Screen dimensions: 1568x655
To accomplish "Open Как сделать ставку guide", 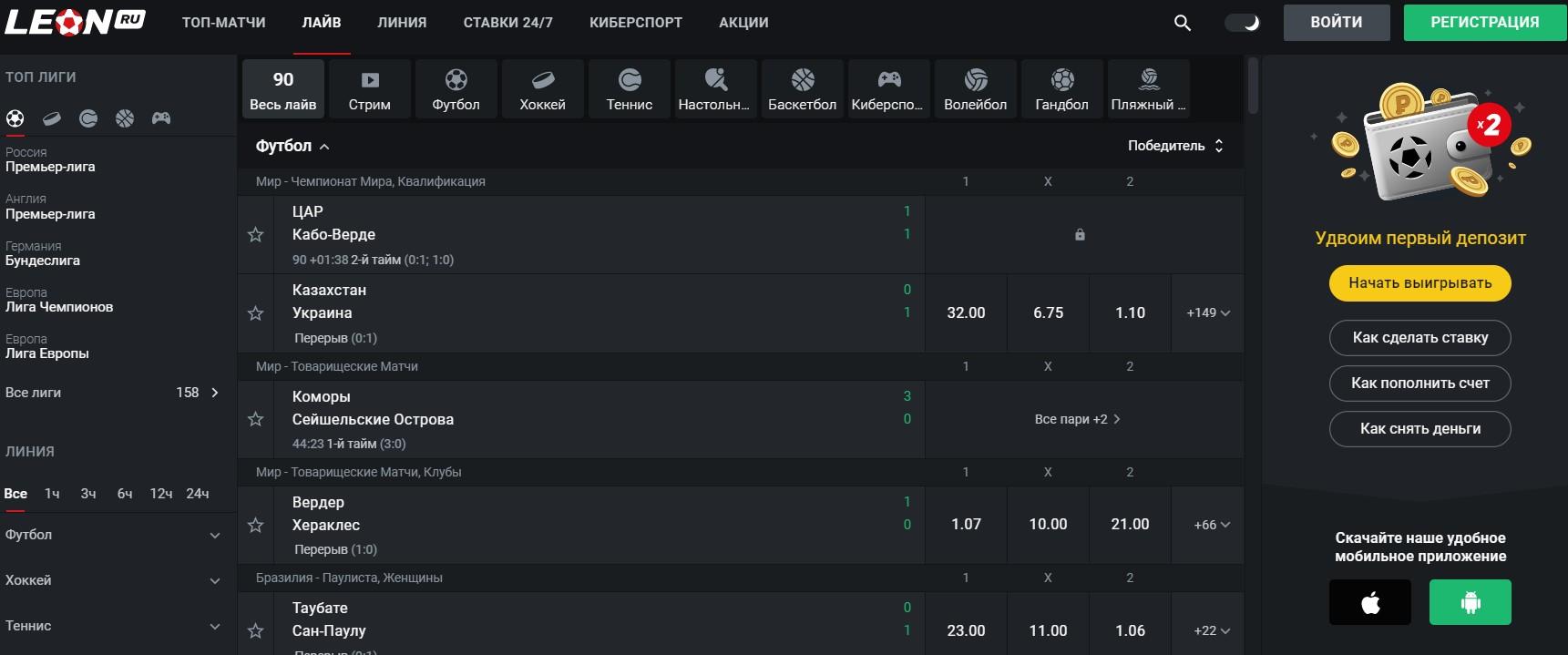I will [1420, 338].
